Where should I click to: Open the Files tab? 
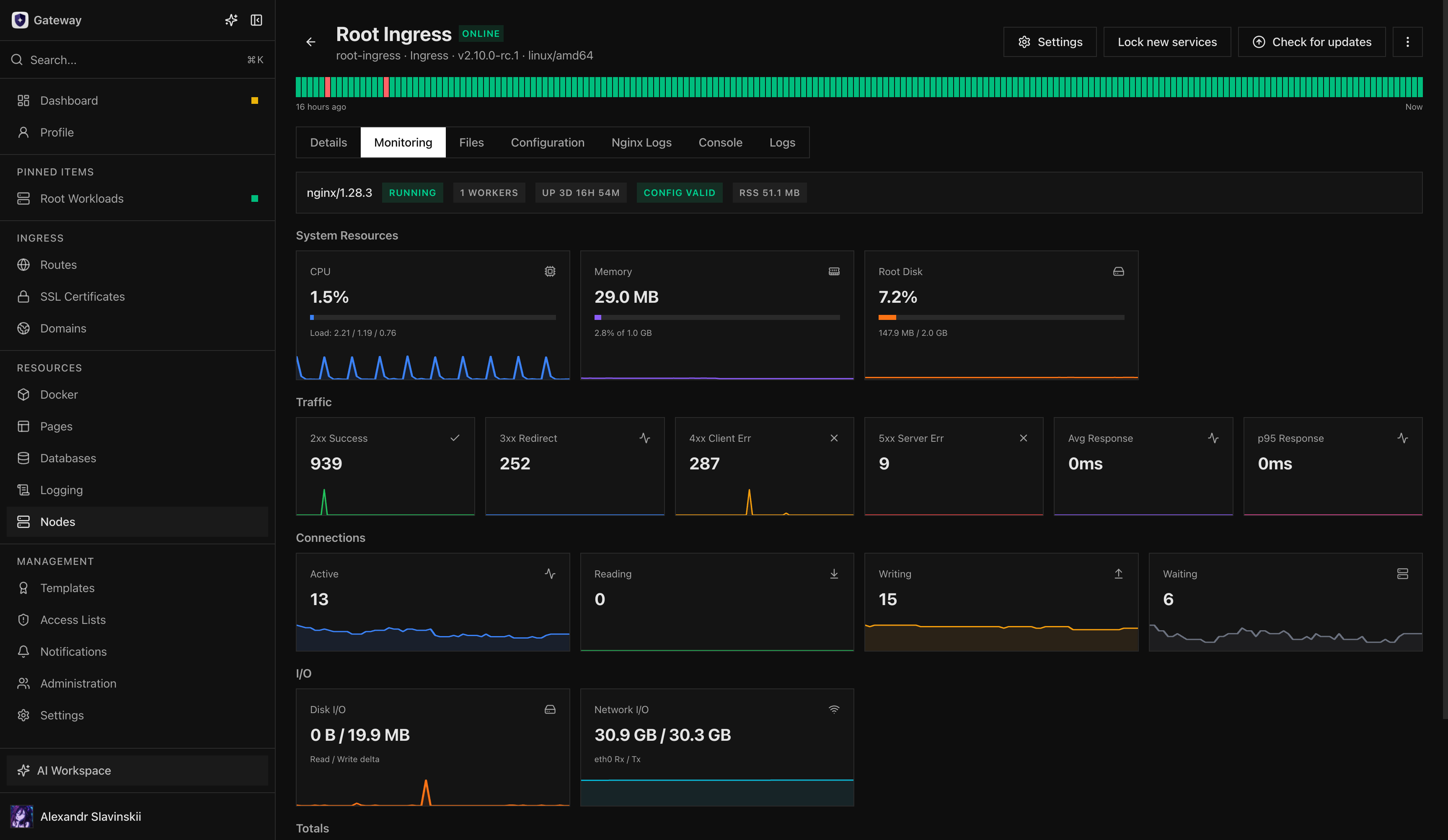(471, 142)
